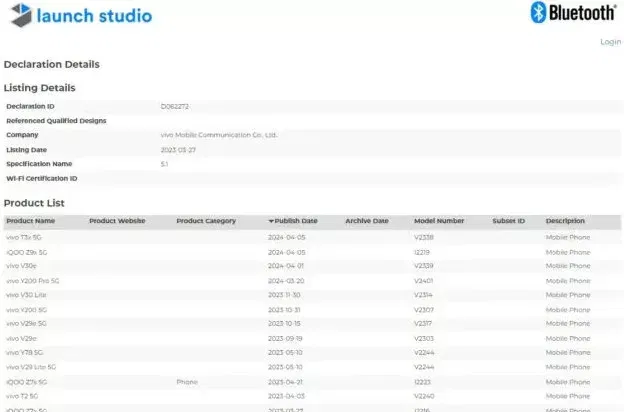The height and width of the screenshot is (412, 624).
Task: Sort by Model Number column header
Action: 439,221
